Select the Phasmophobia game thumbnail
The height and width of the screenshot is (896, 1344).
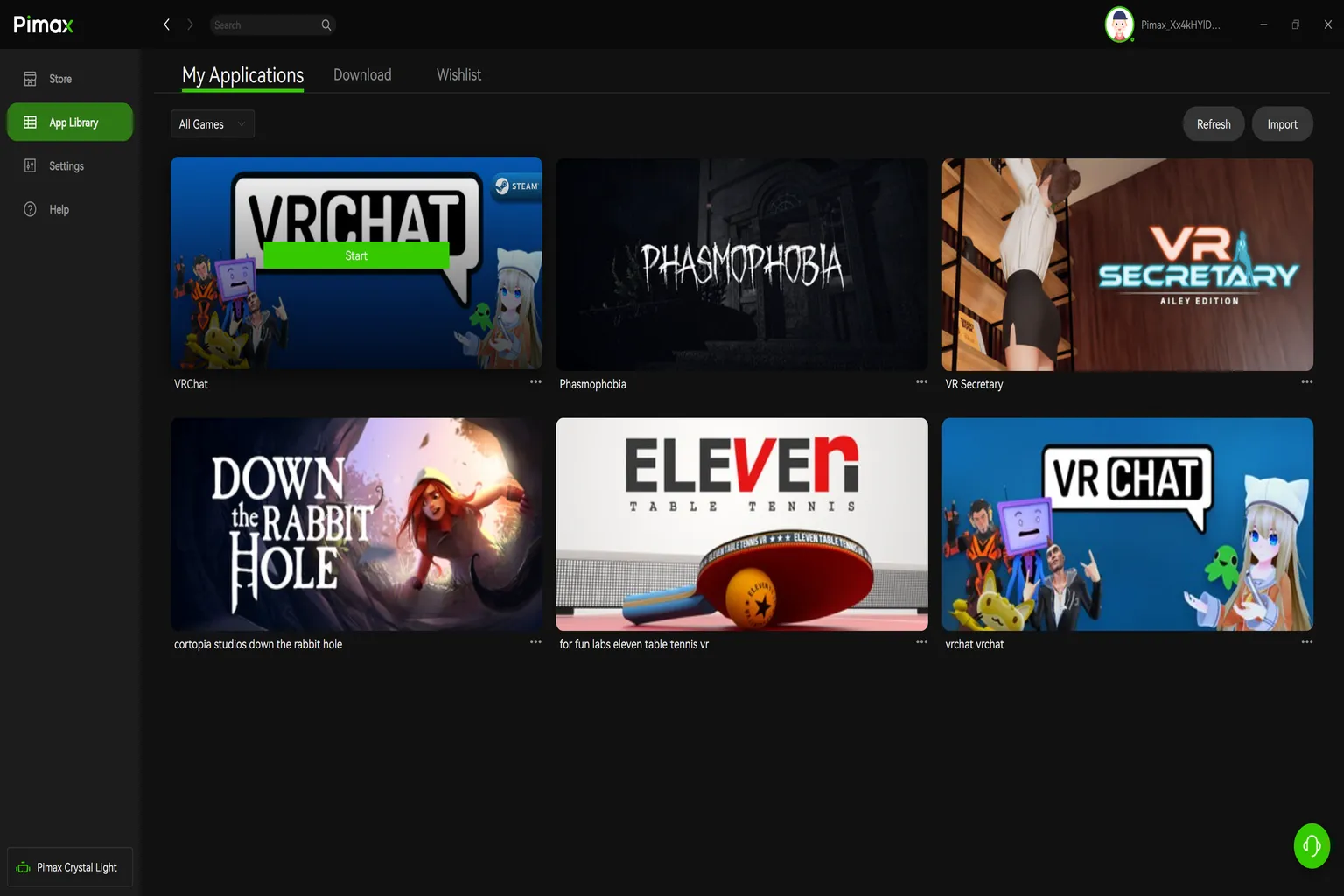click(x=742, y=264)
